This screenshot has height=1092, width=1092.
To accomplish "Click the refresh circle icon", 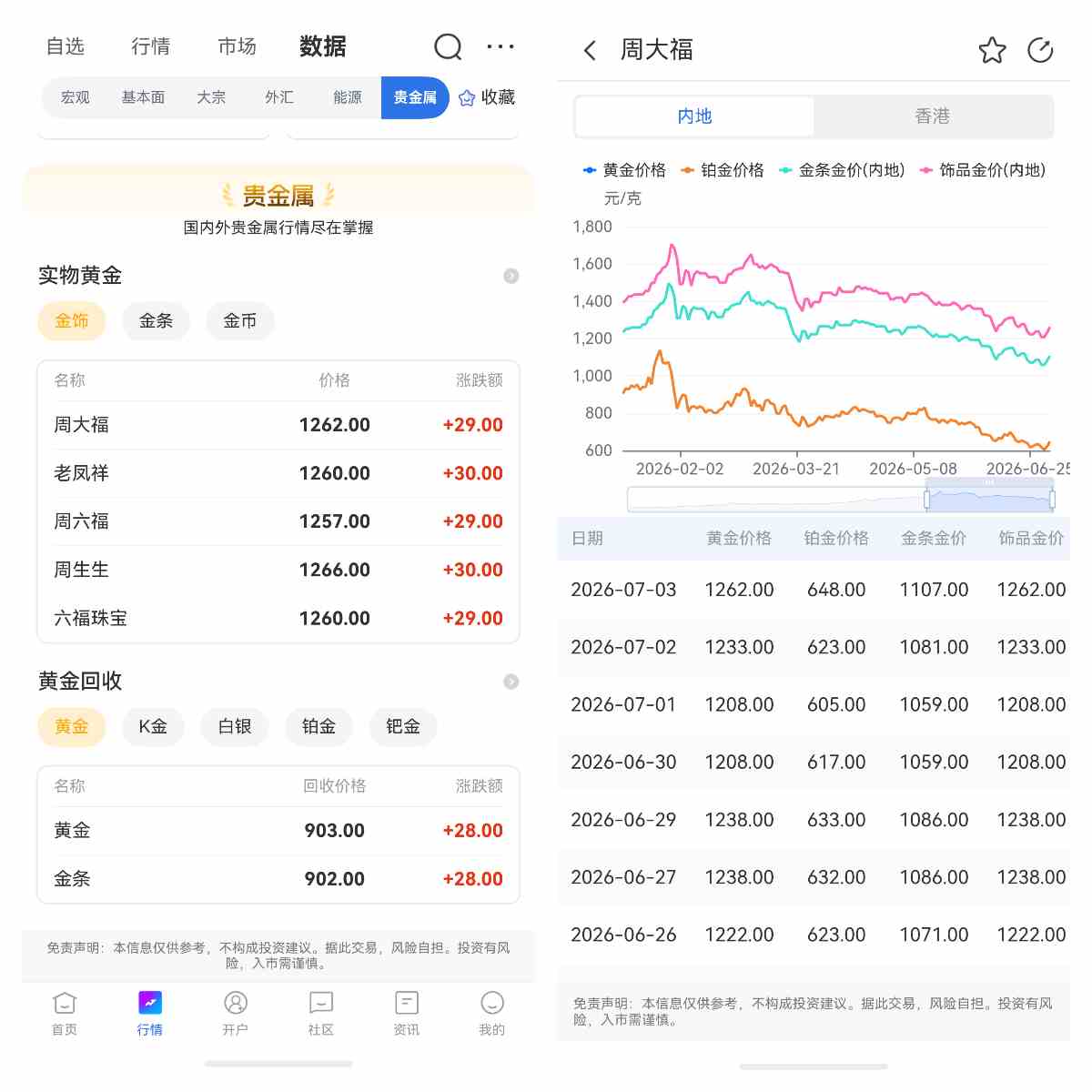I will 1040,50.
